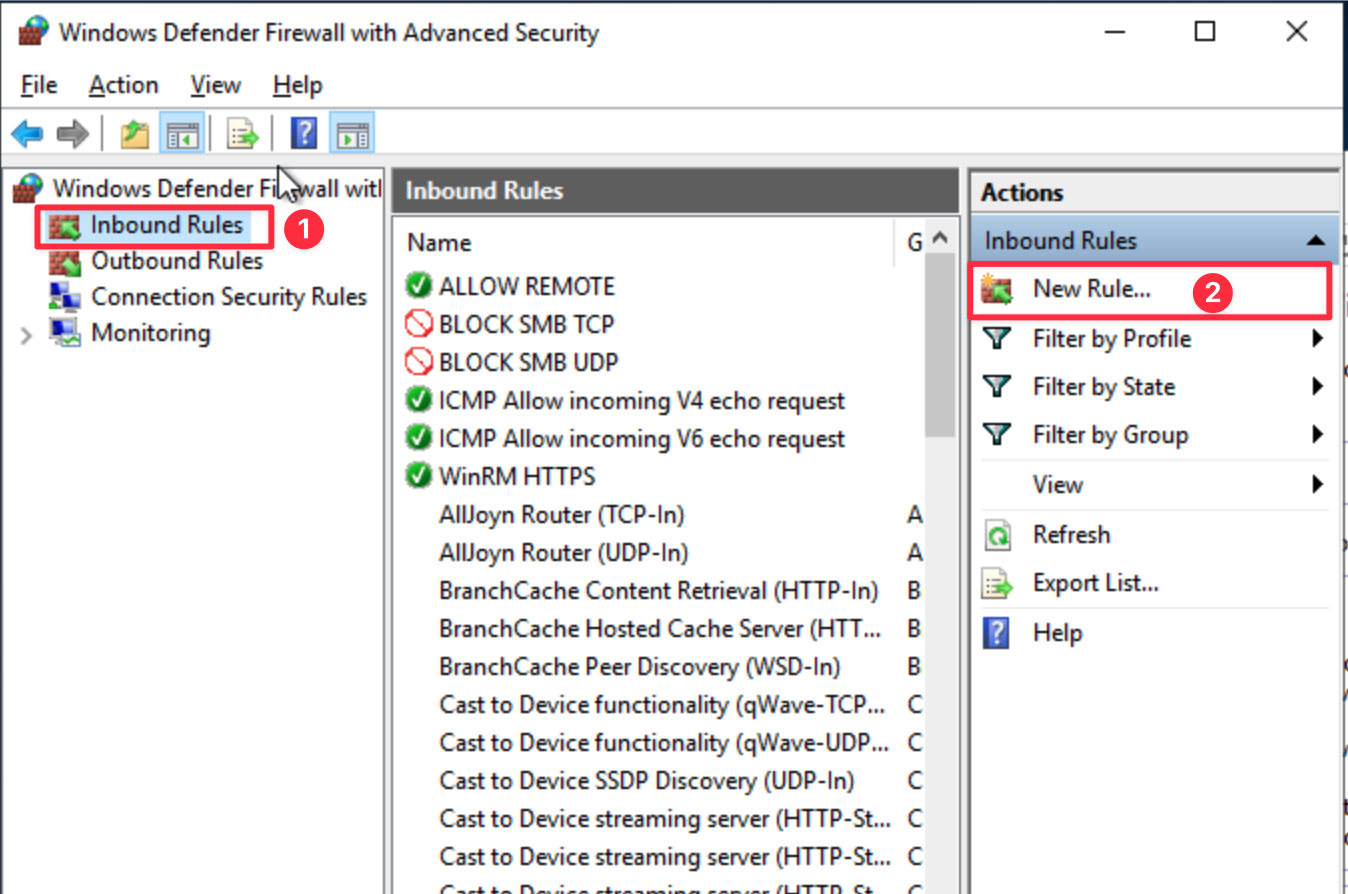Screen dimensions: 1348x894
Task: Select Connection Security Rules in the tree
Action: [229, 297]
